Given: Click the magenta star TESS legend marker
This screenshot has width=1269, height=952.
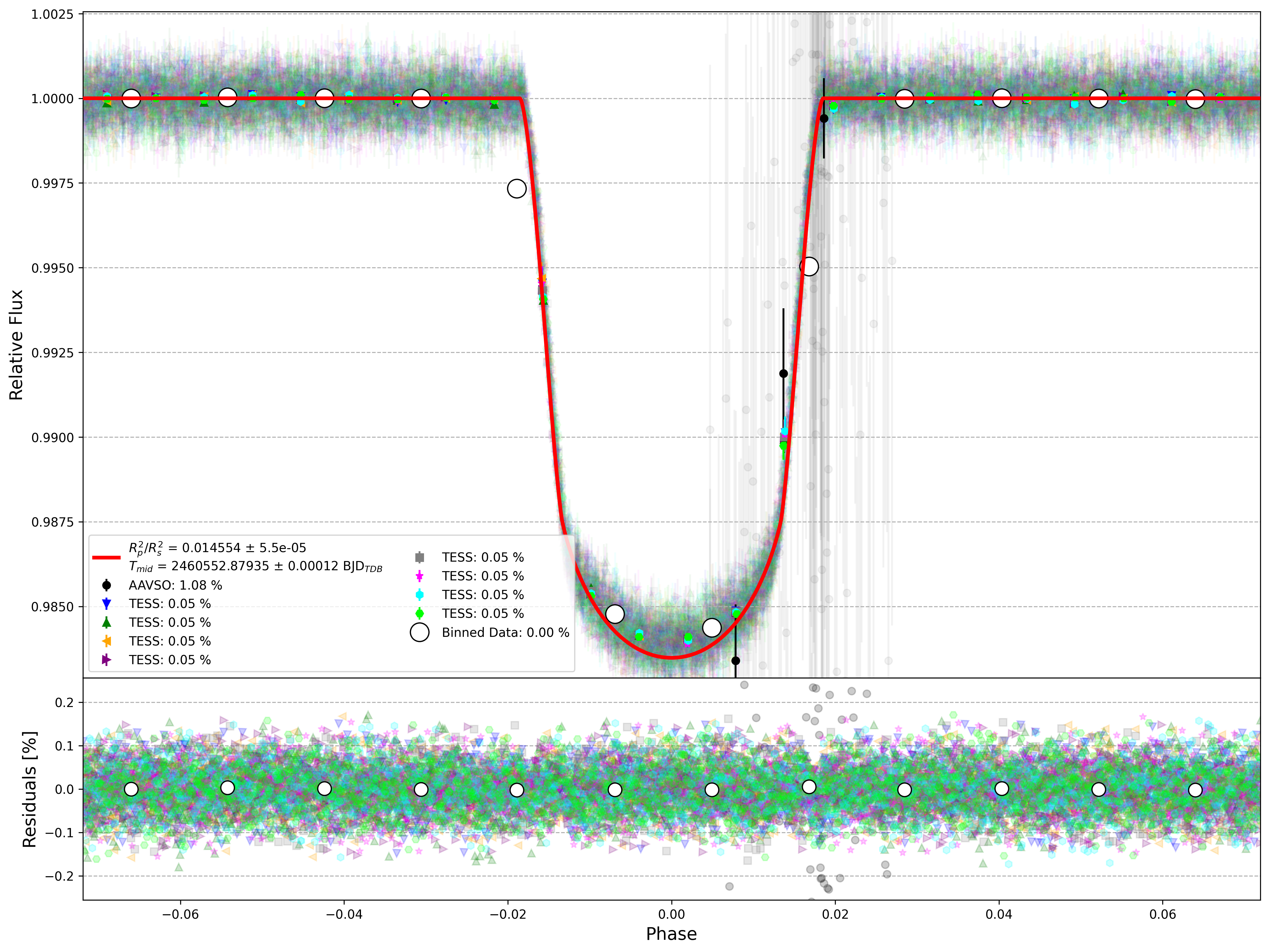Looking at the screenshot, I should click(419, 576).
